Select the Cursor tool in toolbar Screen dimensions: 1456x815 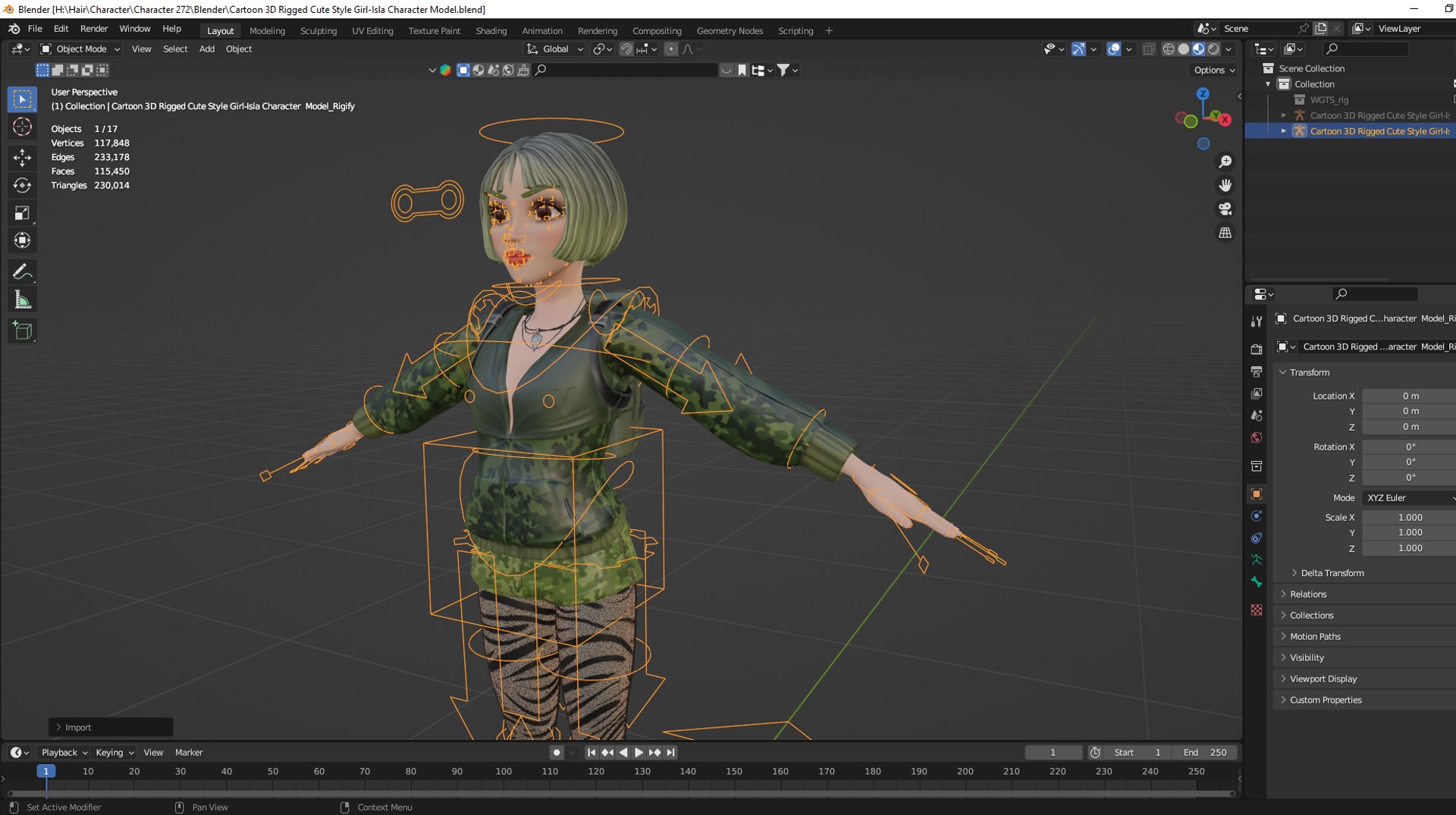coord(22,127)
